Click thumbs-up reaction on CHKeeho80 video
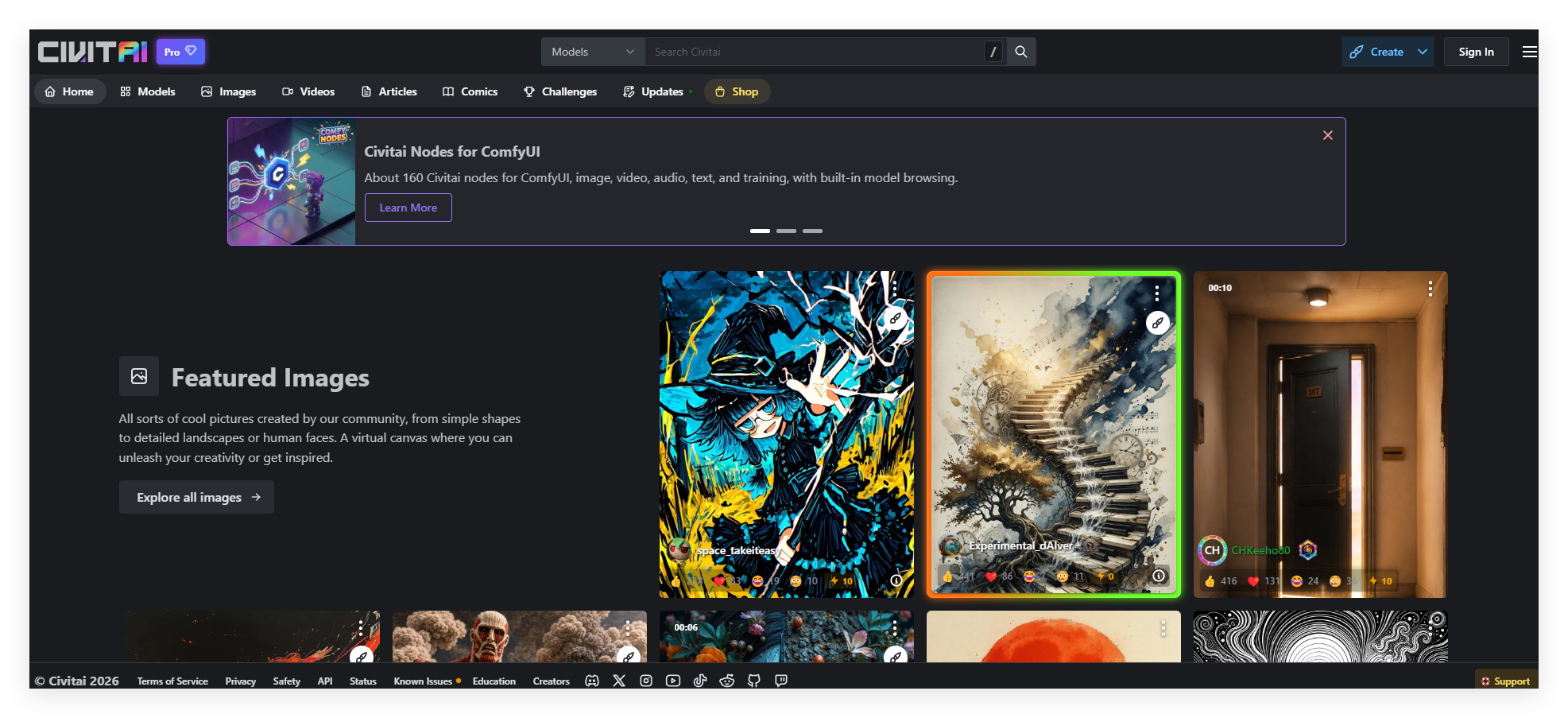Screen dimensions: 1568x718 tap(1221, 581)
